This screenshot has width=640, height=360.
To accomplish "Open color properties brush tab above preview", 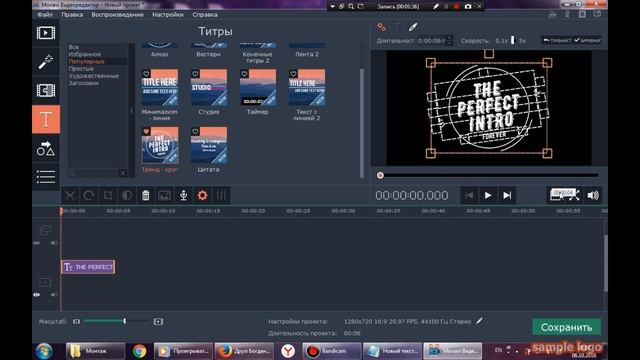I will coord(413,27).
